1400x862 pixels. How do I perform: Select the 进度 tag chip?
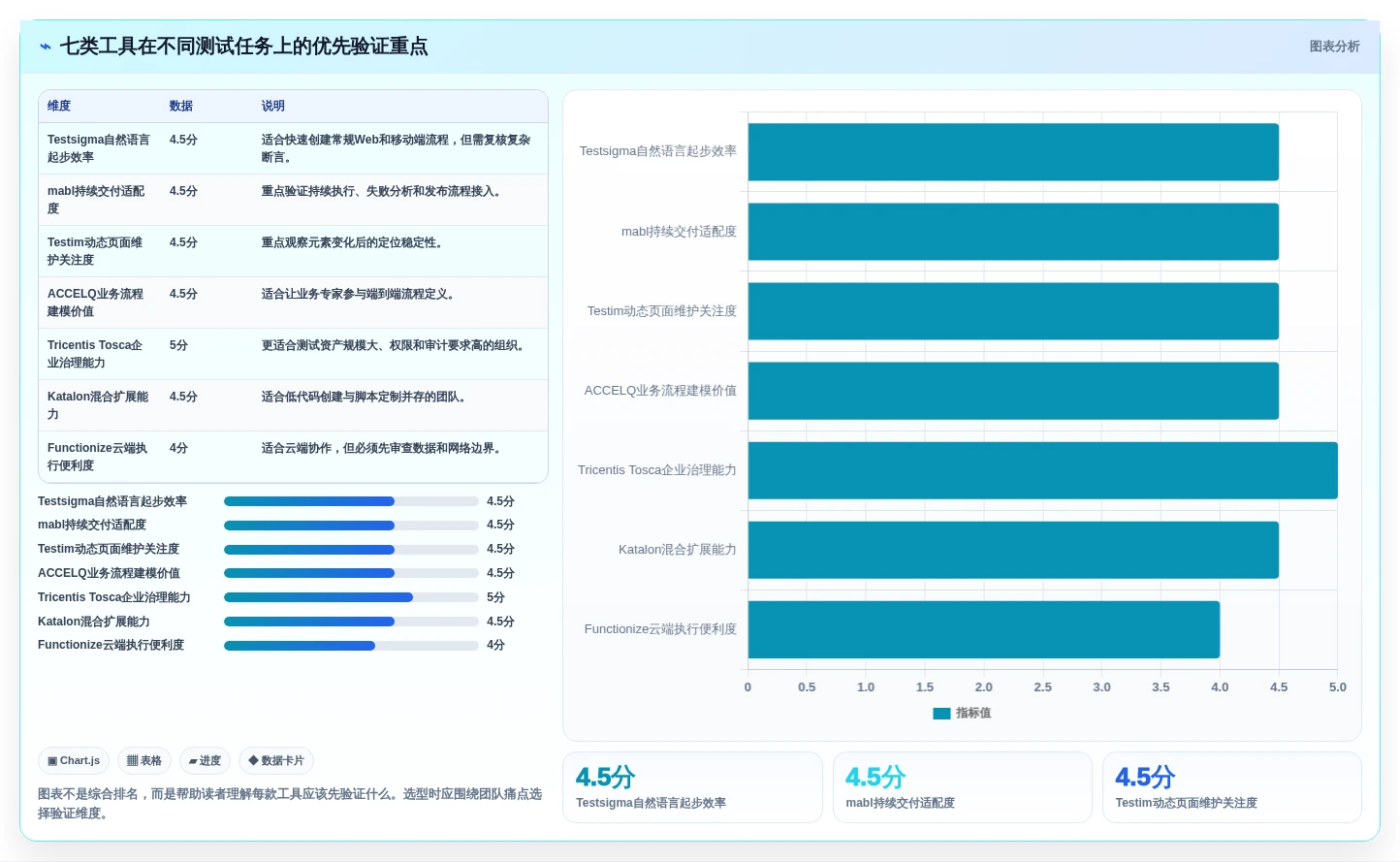coord(205,761)
